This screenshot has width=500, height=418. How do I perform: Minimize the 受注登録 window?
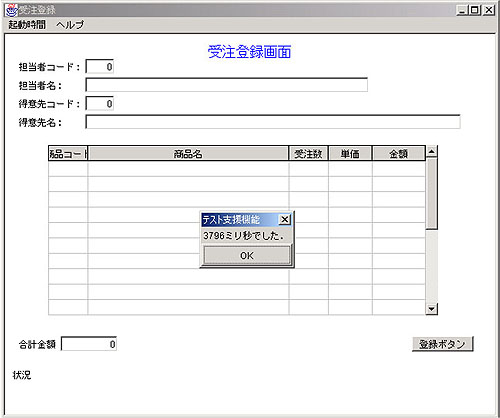[x=462, y=10]
